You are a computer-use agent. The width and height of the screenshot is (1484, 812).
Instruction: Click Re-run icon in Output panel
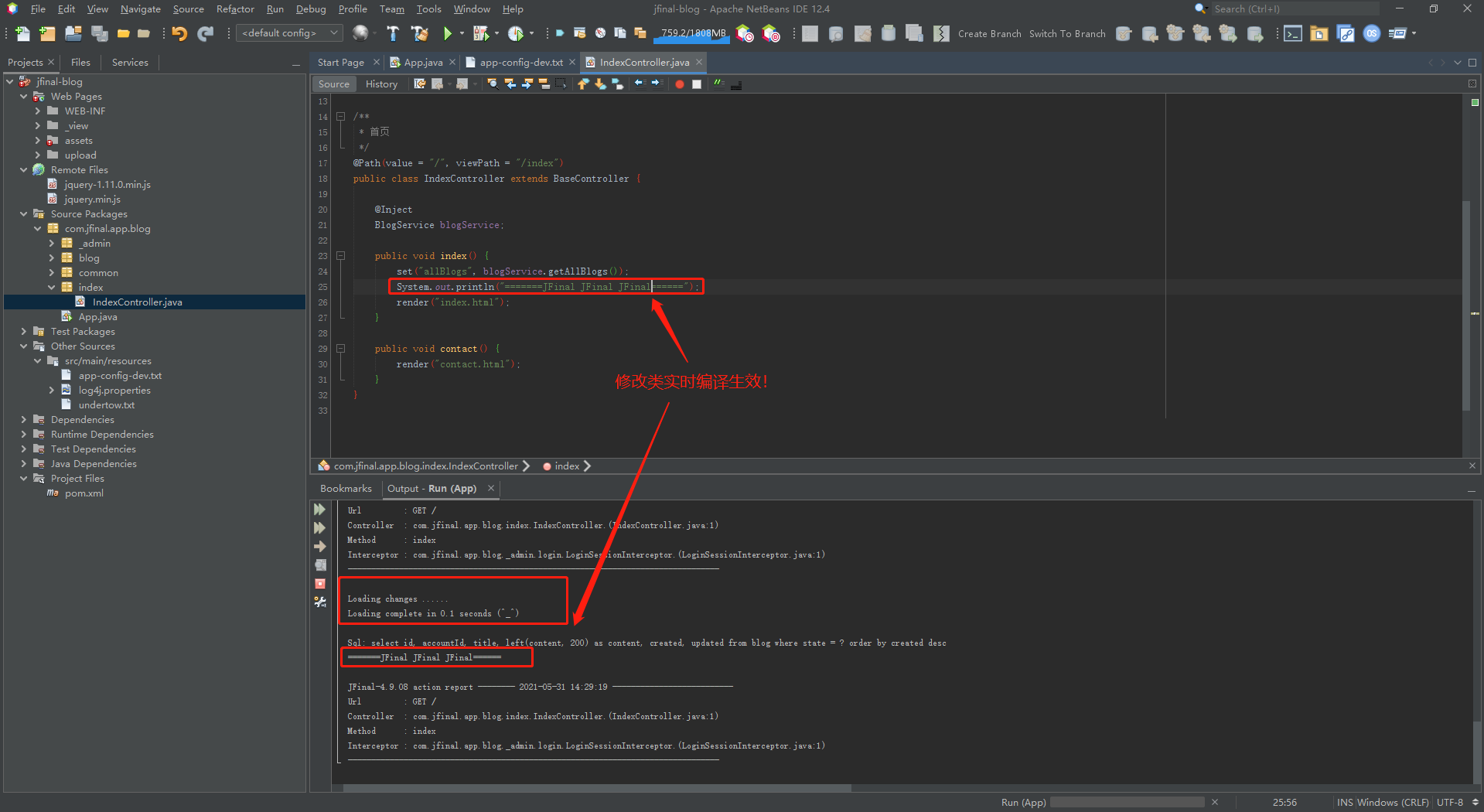pyautogui.click(x=319, y=510)
